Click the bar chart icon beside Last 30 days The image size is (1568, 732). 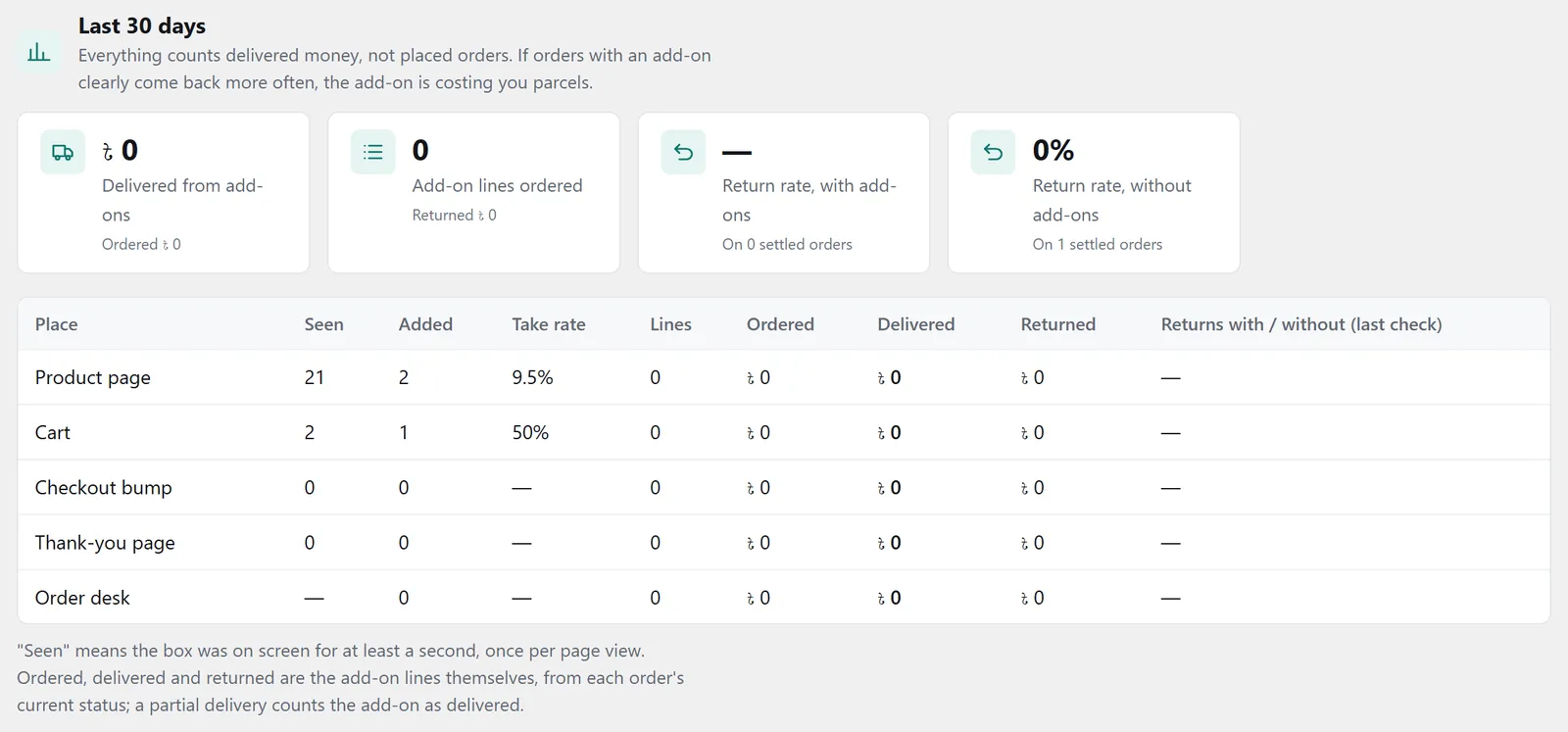click(39, 52)
